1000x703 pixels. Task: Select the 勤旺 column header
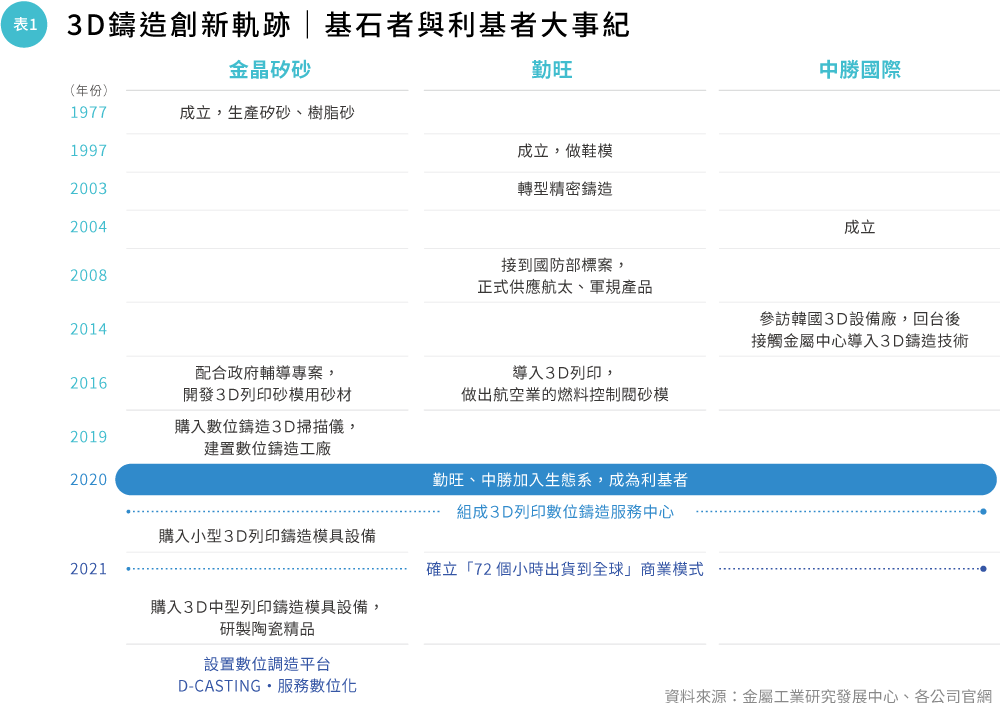point(552,70)
